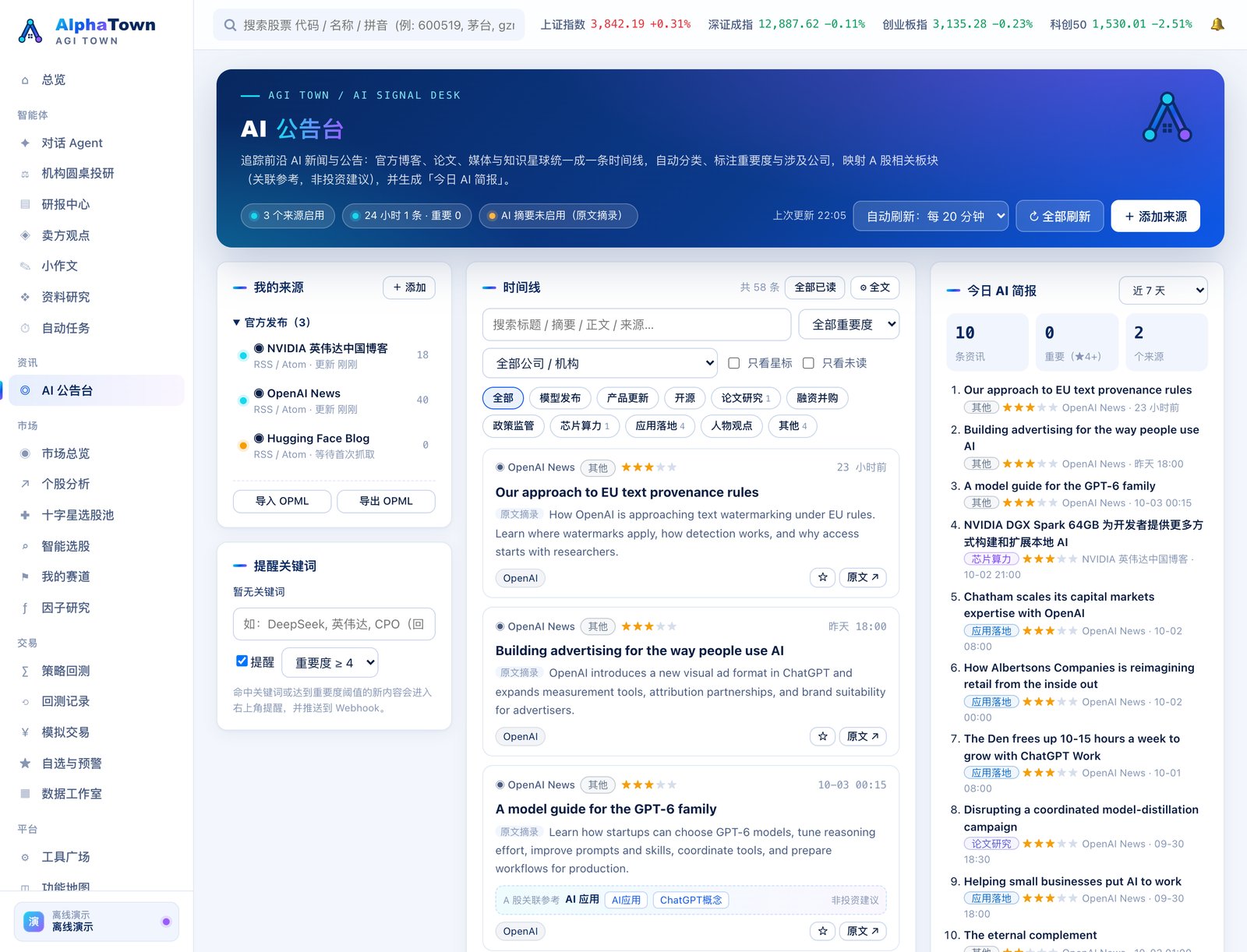1247x952 pixels.
Task: Open 对话 Agent sparkle icon
Action: coord(25,143)
